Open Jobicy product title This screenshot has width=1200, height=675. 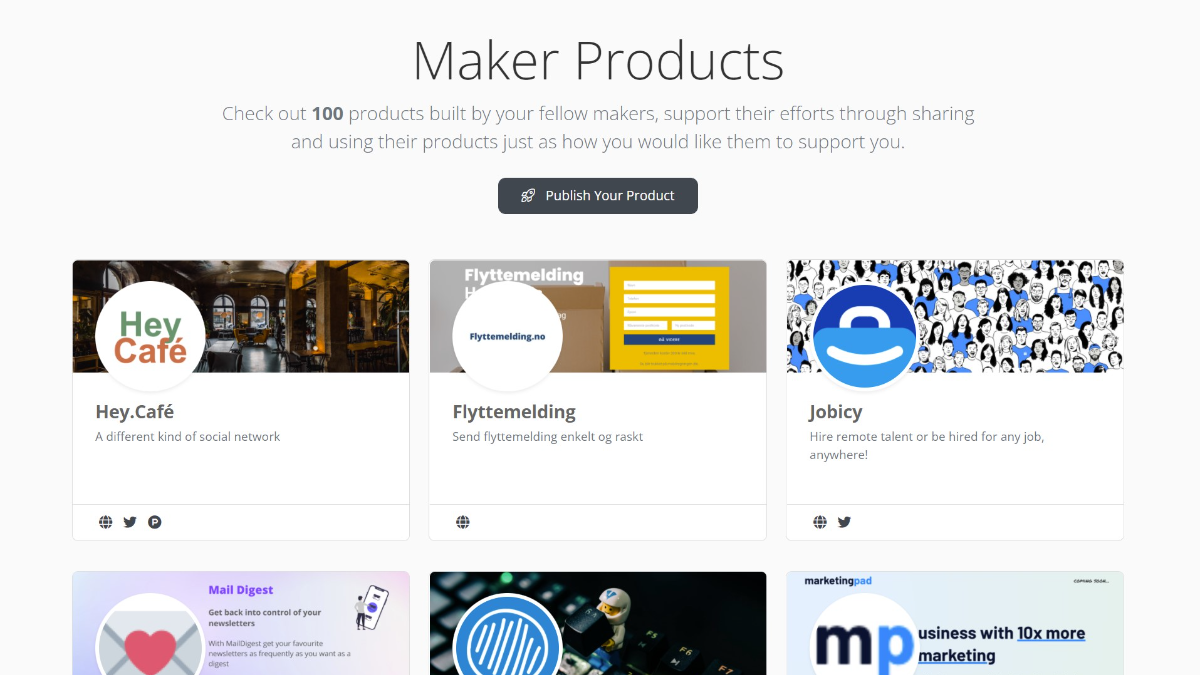[x=836, y=412]
